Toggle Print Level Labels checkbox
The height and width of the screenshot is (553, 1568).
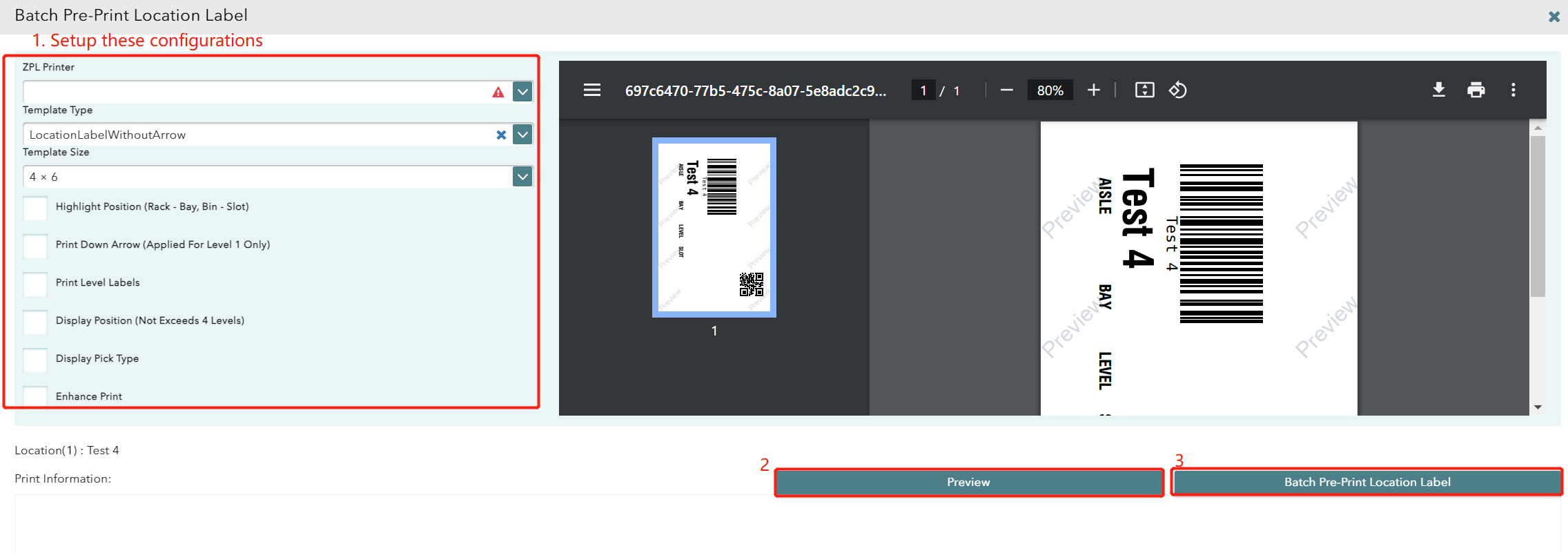[x=35, y=283]
